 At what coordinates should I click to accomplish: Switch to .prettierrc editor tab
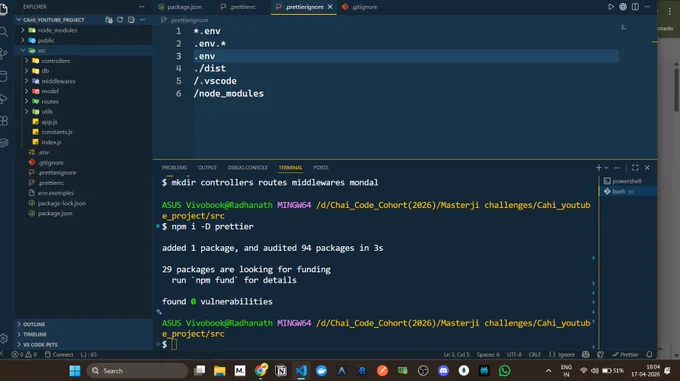pos(238,7)
